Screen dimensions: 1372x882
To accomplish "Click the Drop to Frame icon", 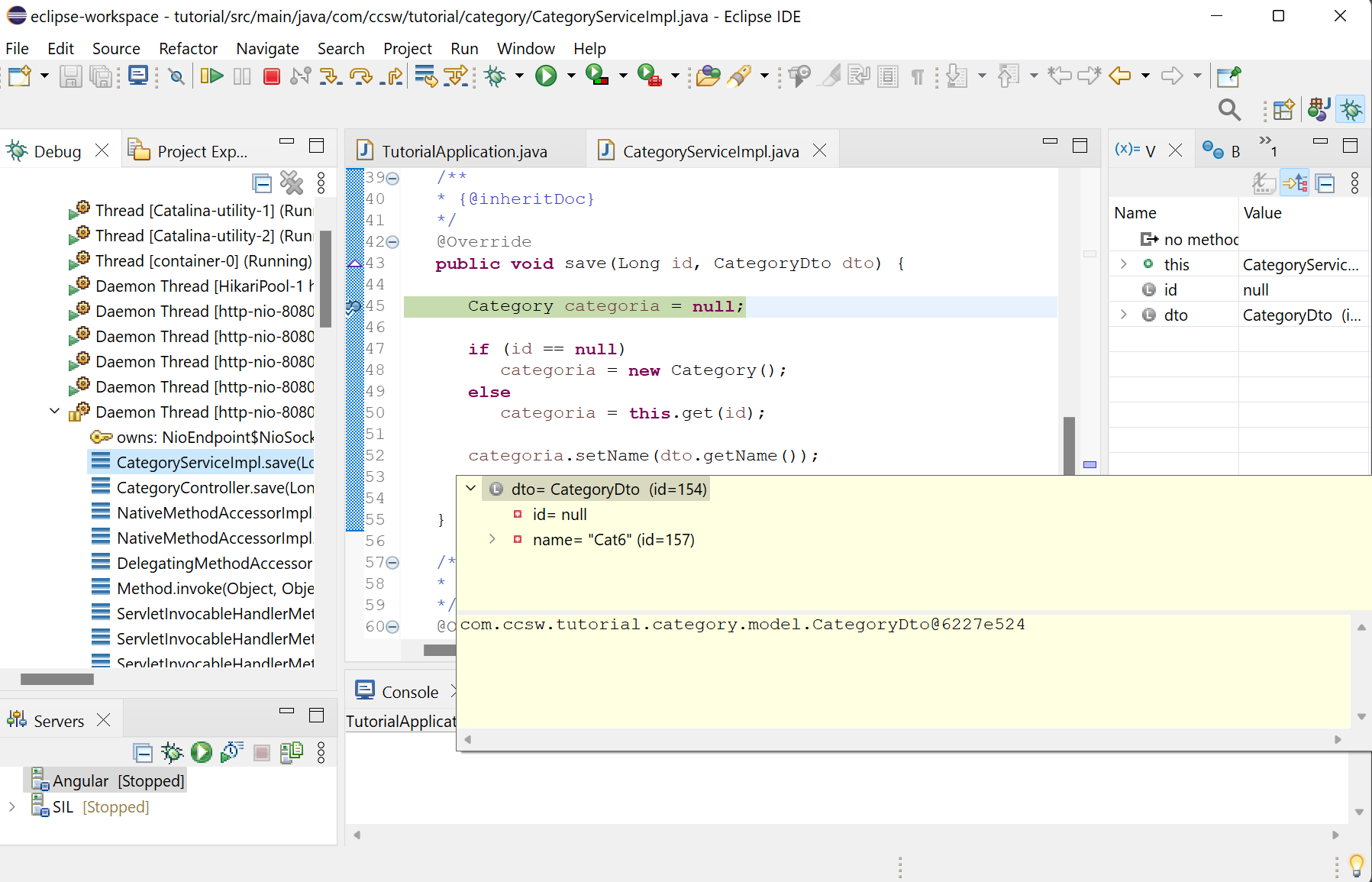I will 425,76.
